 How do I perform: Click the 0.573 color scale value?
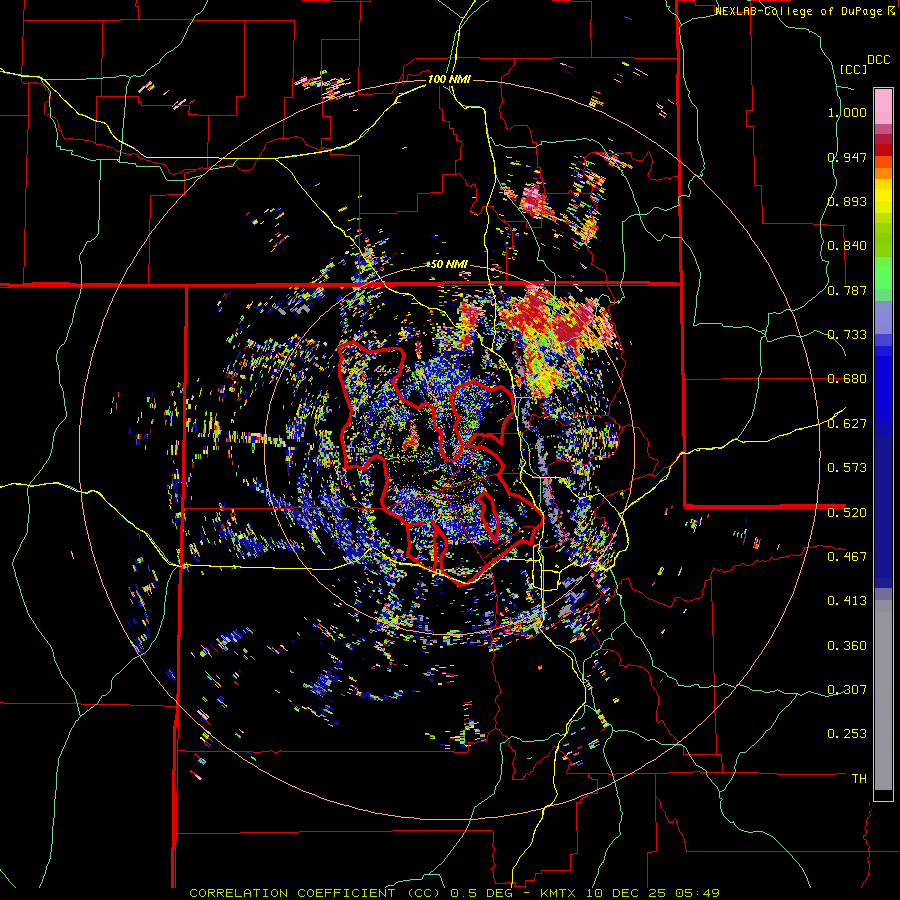[x=847, y=468]
